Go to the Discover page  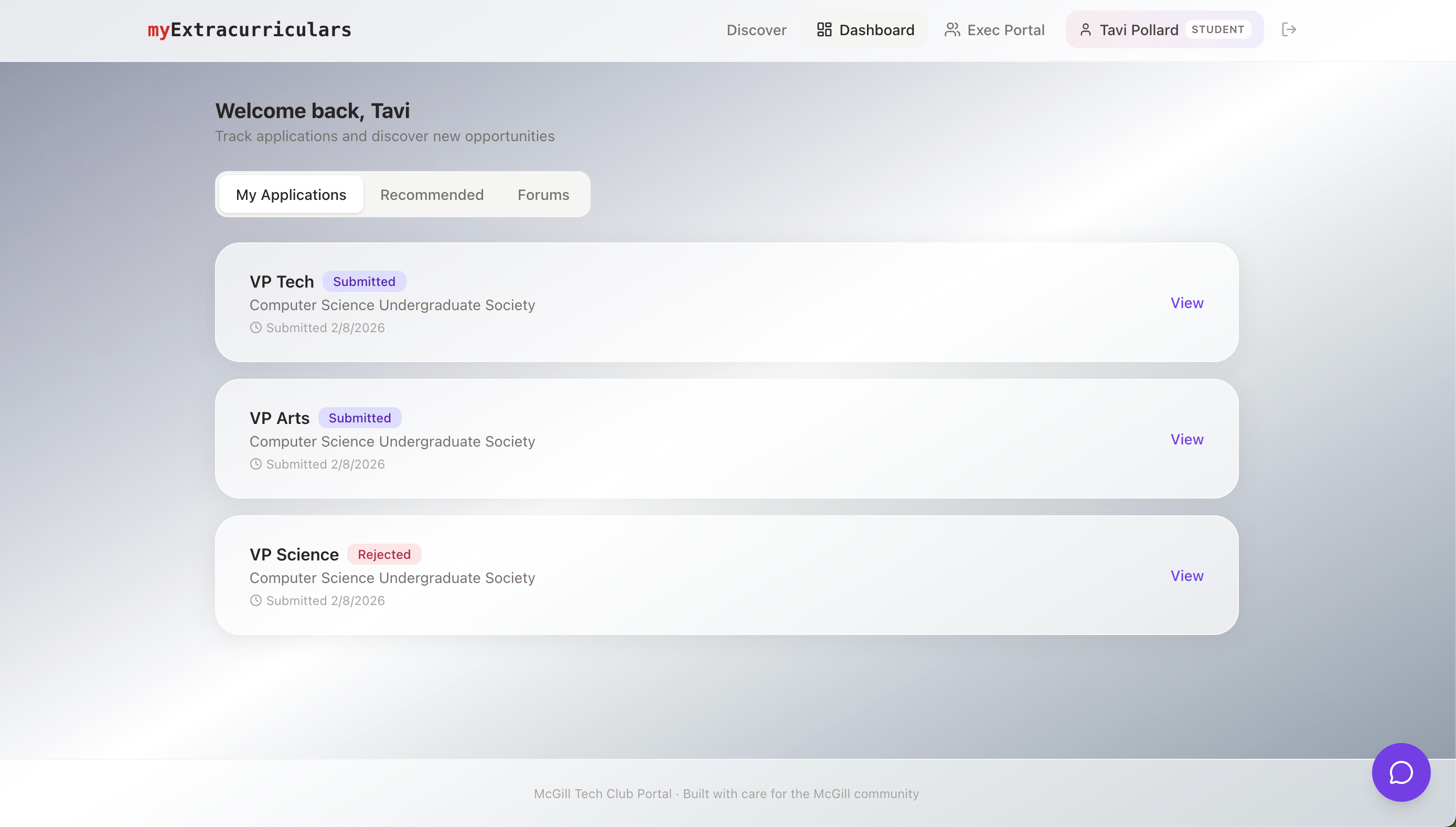pyautogui.click(x=756, y=30)
